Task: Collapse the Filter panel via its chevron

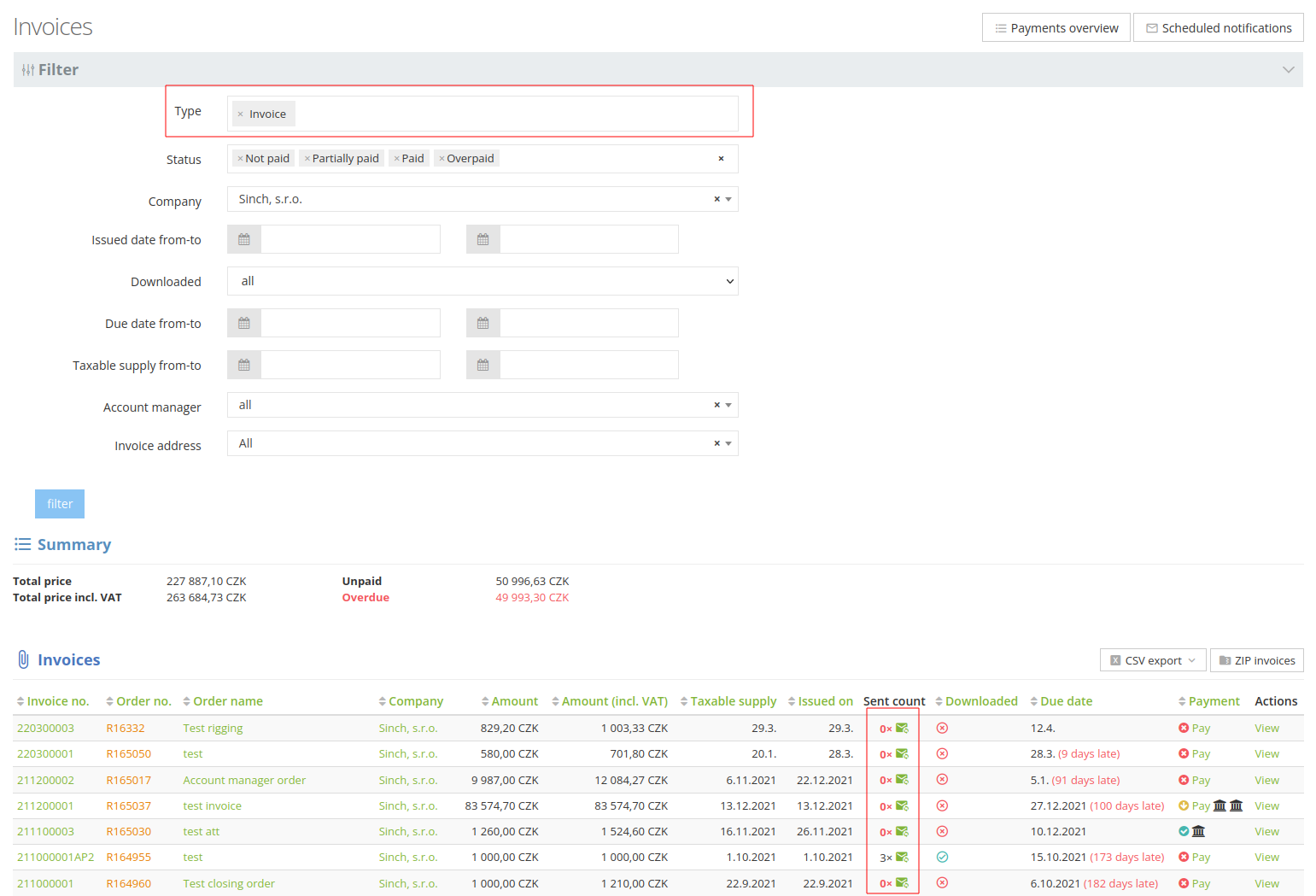Action: pyautogui.click(x=1288, y=69)
